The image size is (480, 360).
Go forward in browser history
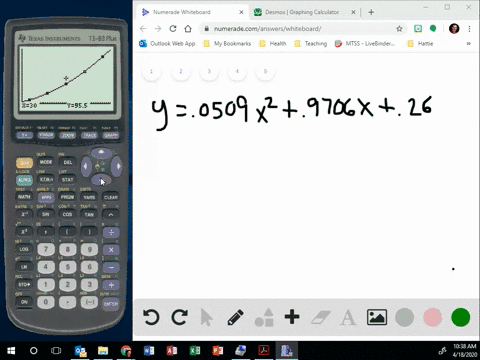coord(158,29)
